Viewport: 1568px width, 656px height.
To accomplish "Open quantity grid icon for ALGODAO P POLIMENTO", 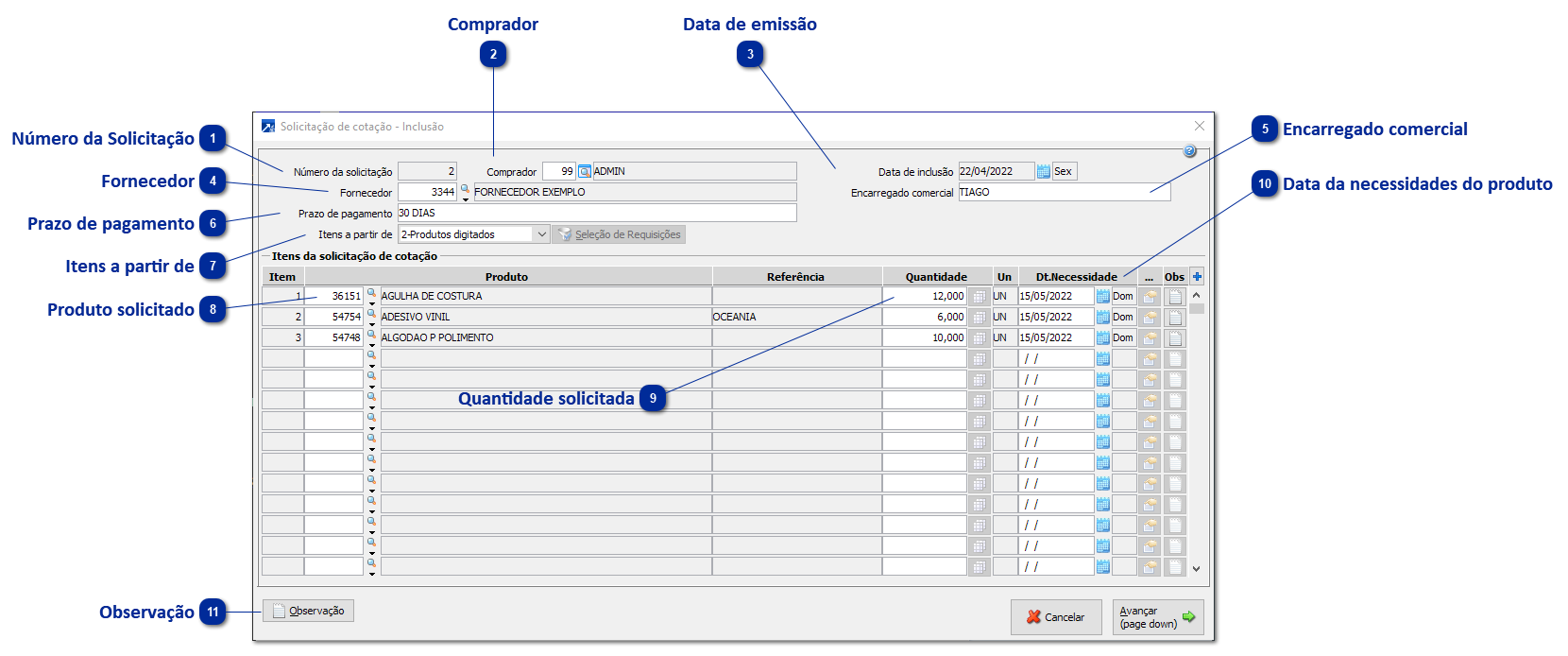I will click(x=980, y=337).
